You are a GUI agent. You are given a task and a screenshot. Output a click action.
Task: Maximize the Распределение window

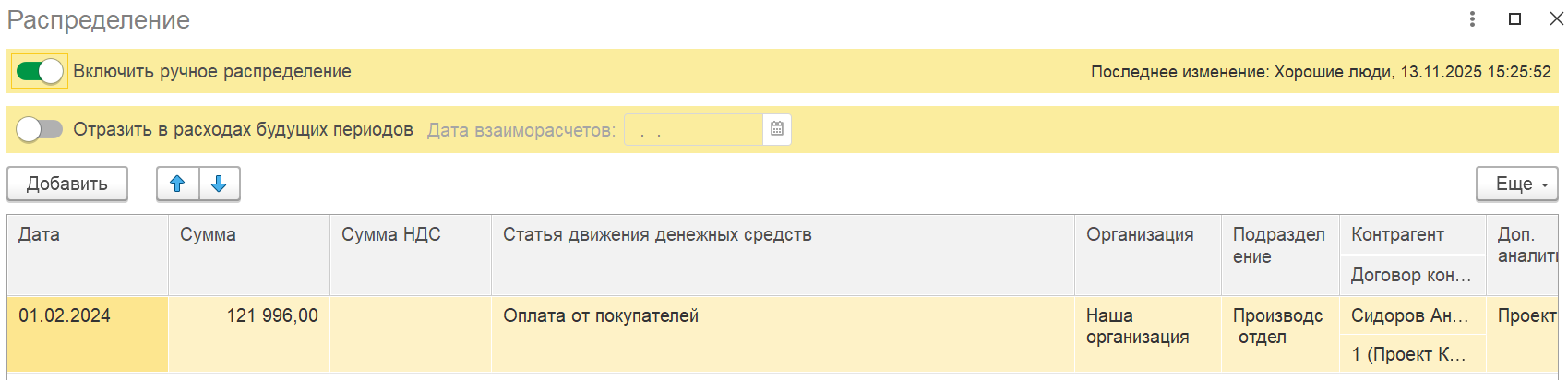pyautogui.click(x=1514, y=18)
